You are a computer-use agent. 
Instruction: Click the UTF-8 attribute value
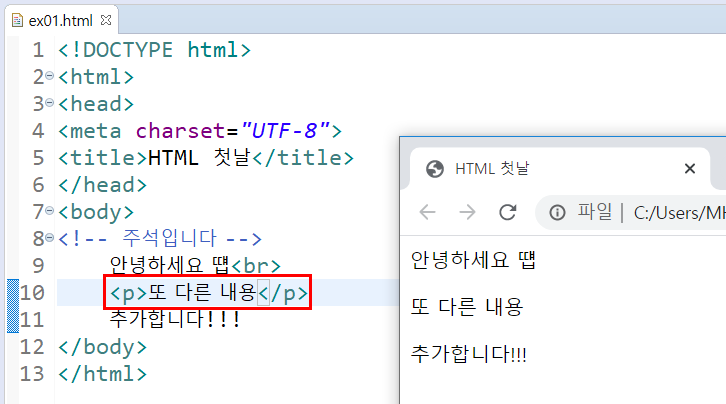[x=286, y=131]
